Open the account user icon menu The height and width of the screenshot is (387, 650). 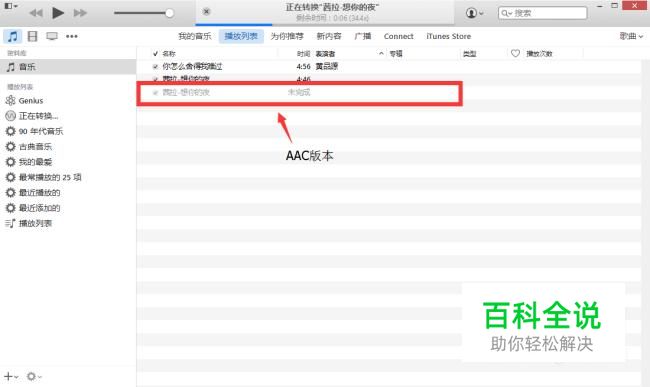[x=474, y=13]
